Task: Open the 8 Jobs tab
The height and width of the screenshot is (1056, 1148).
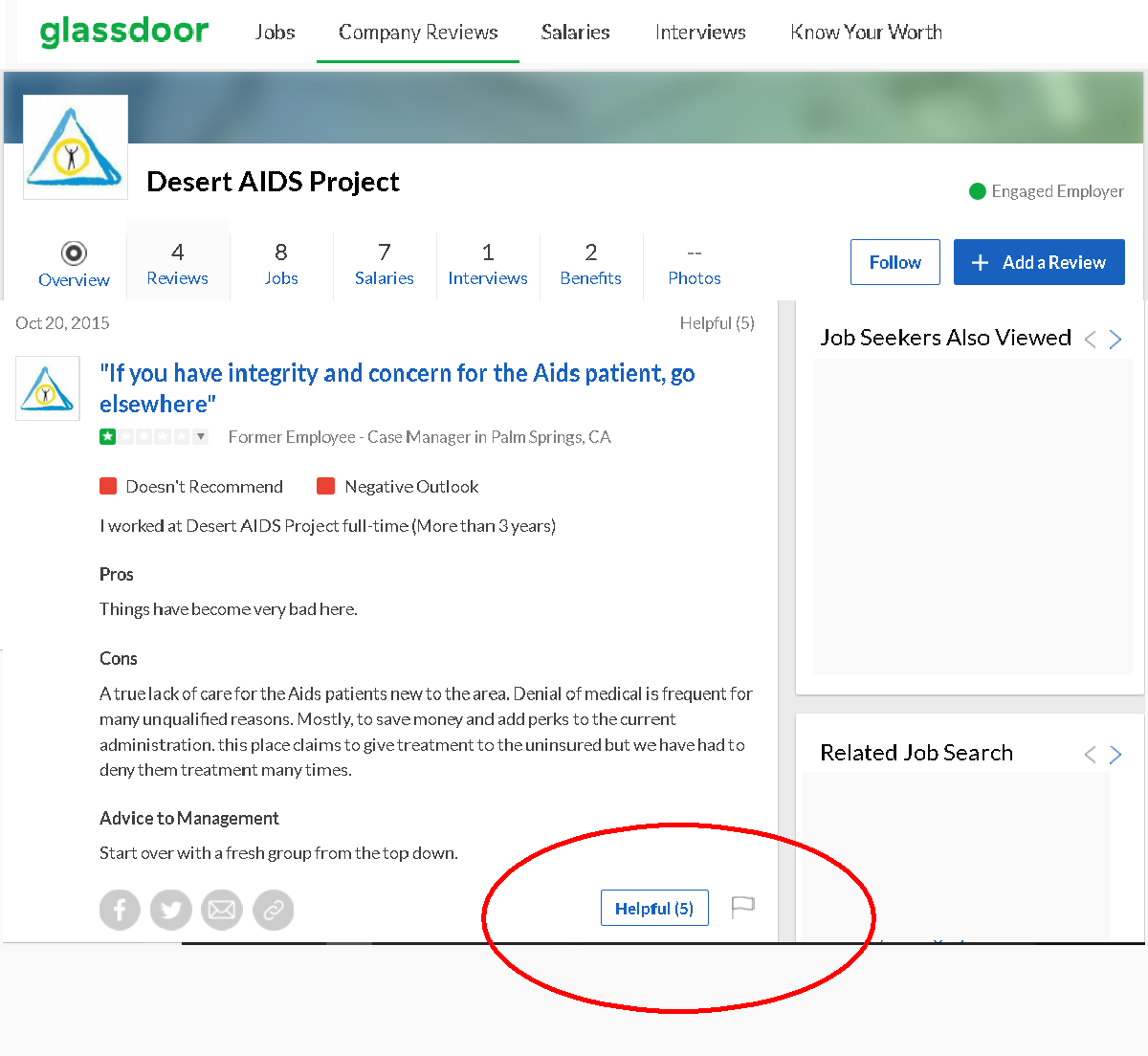Action: pos(281,264)
